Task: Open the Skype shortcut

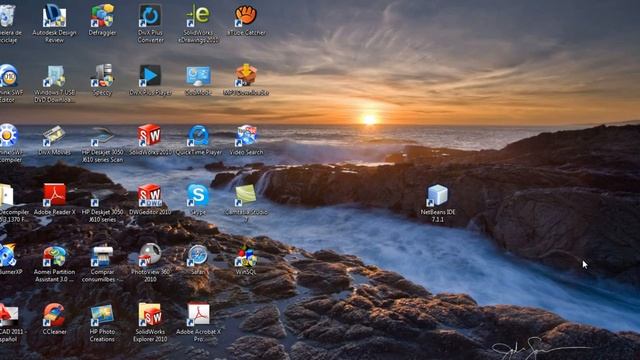Action: click(x=198, y=196)
